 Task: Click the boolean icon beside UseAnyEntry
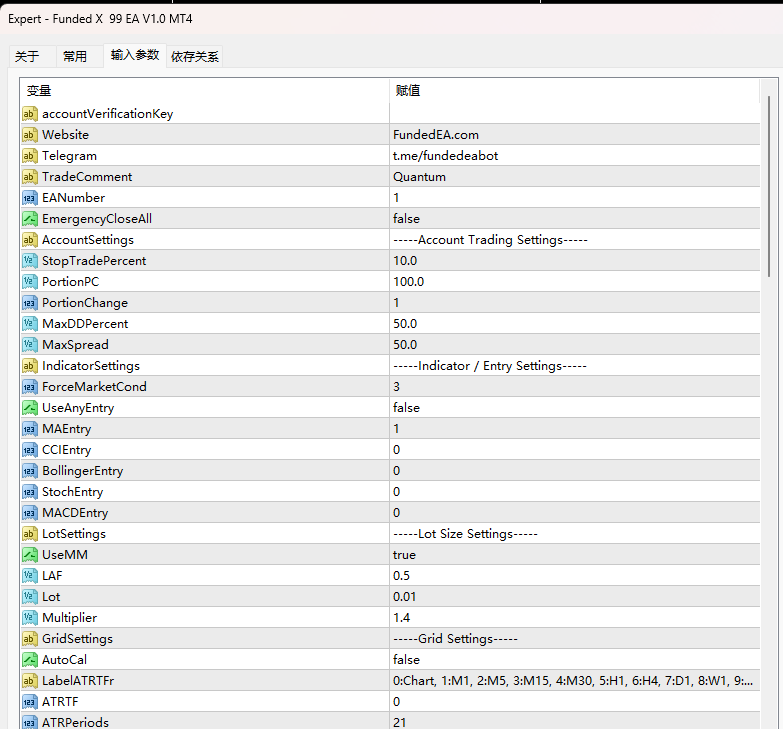[29, 407]
